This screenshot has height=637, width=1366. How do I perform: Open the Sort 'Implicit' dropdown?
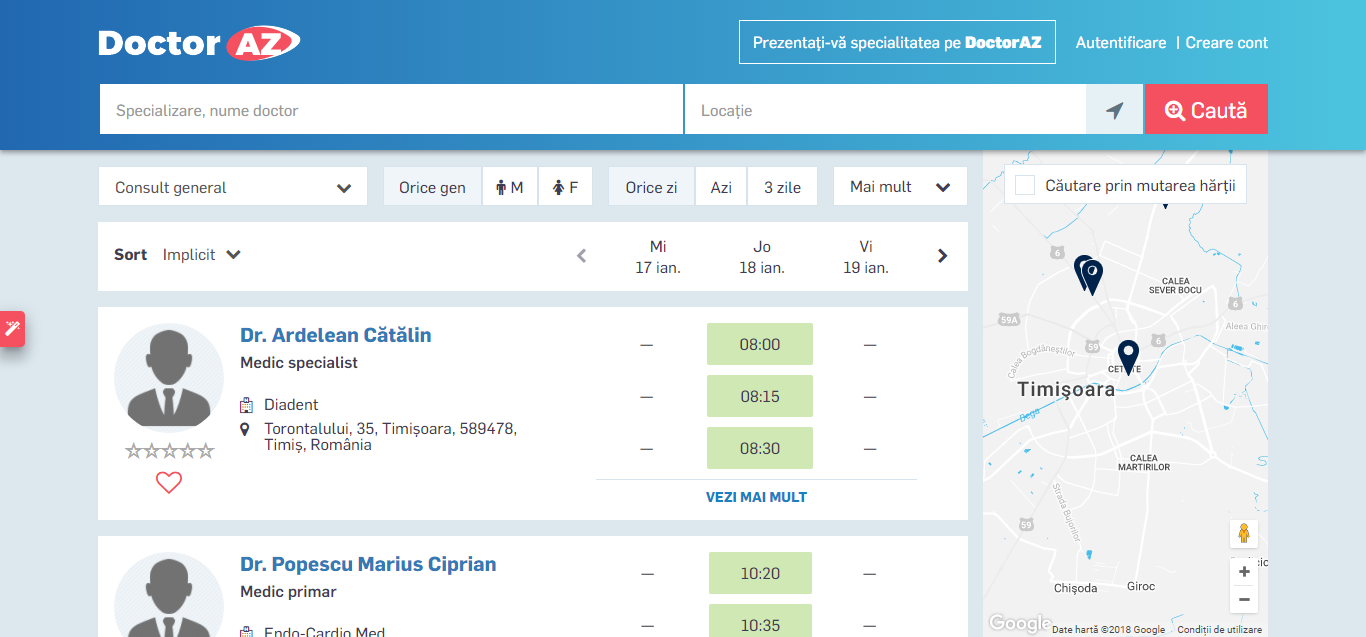[x=202, y=255]
